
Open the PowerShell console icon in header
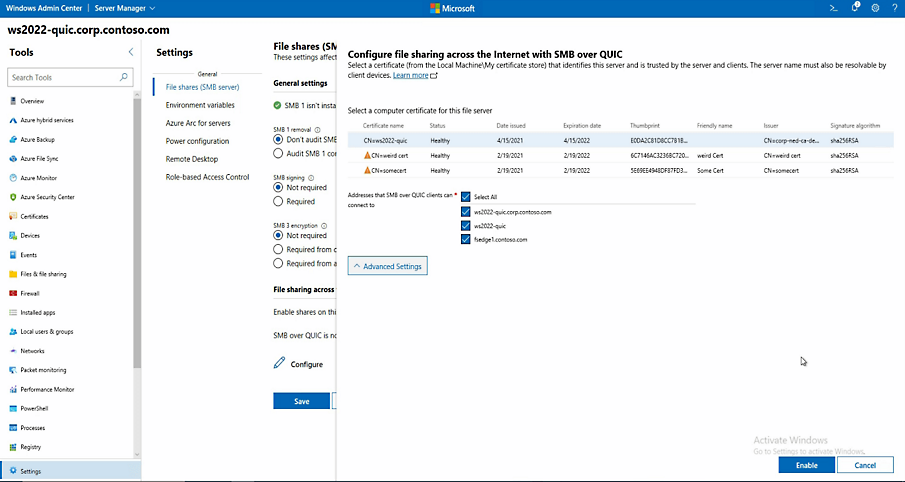833,8
